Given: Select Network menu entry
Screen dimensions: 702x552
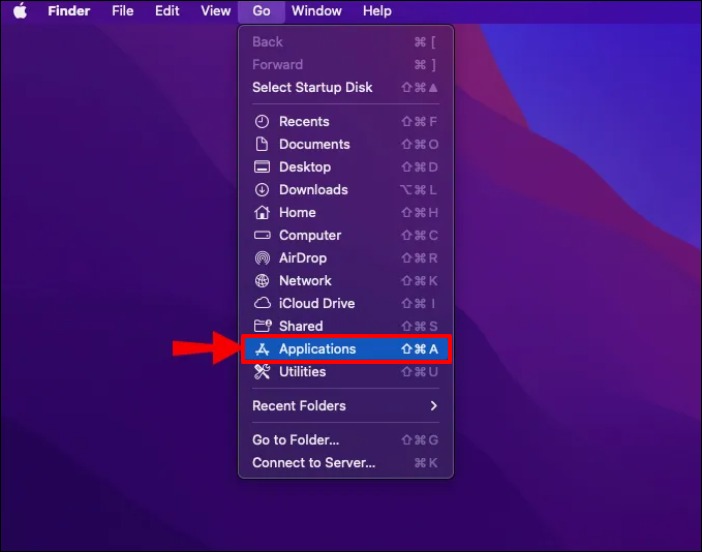Looking at the screenshot, I should coord(346,281).
